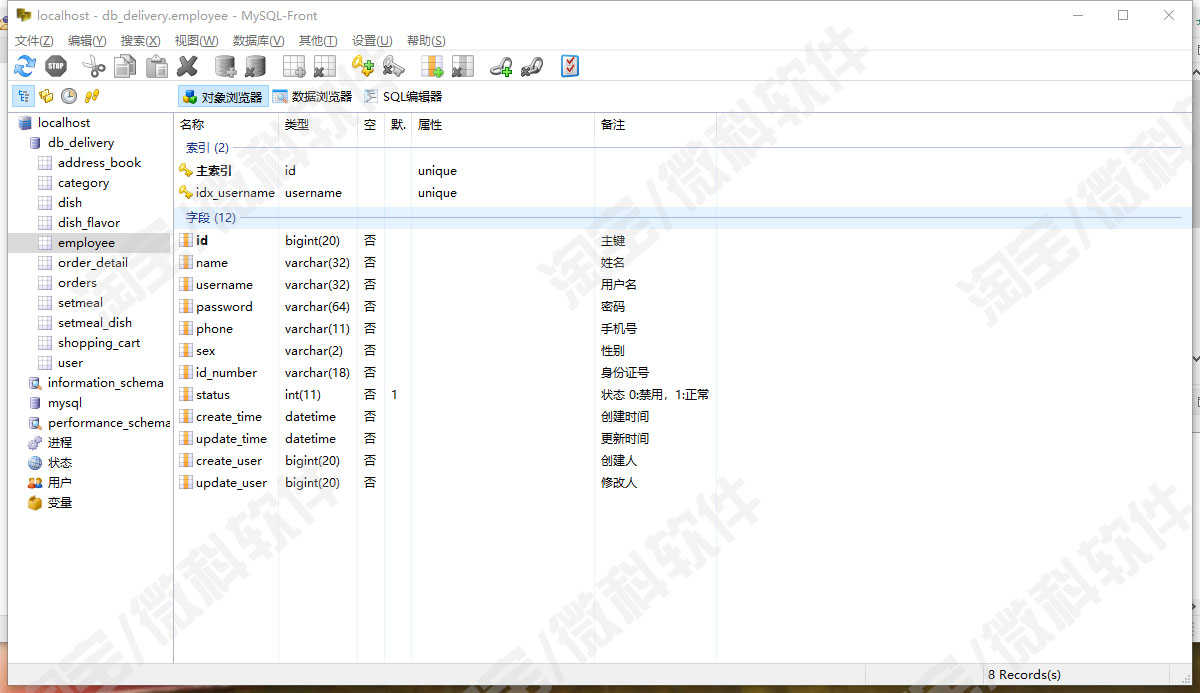This screenshot has height=693, width=1200.
Task: Click the New database icon
Action: [x=226, y=67]
